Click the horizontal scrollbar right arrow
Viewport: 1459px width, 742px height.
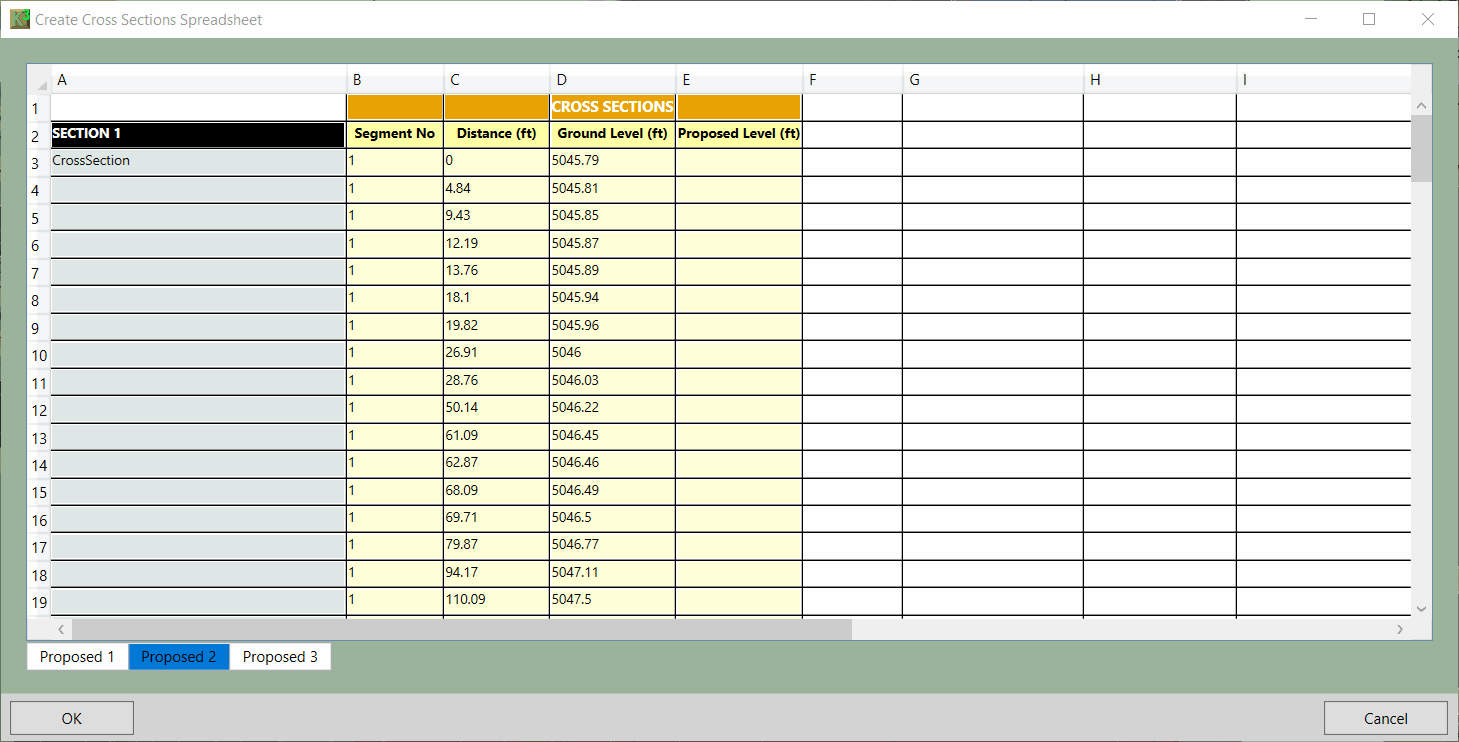(x=1399, y=629)
